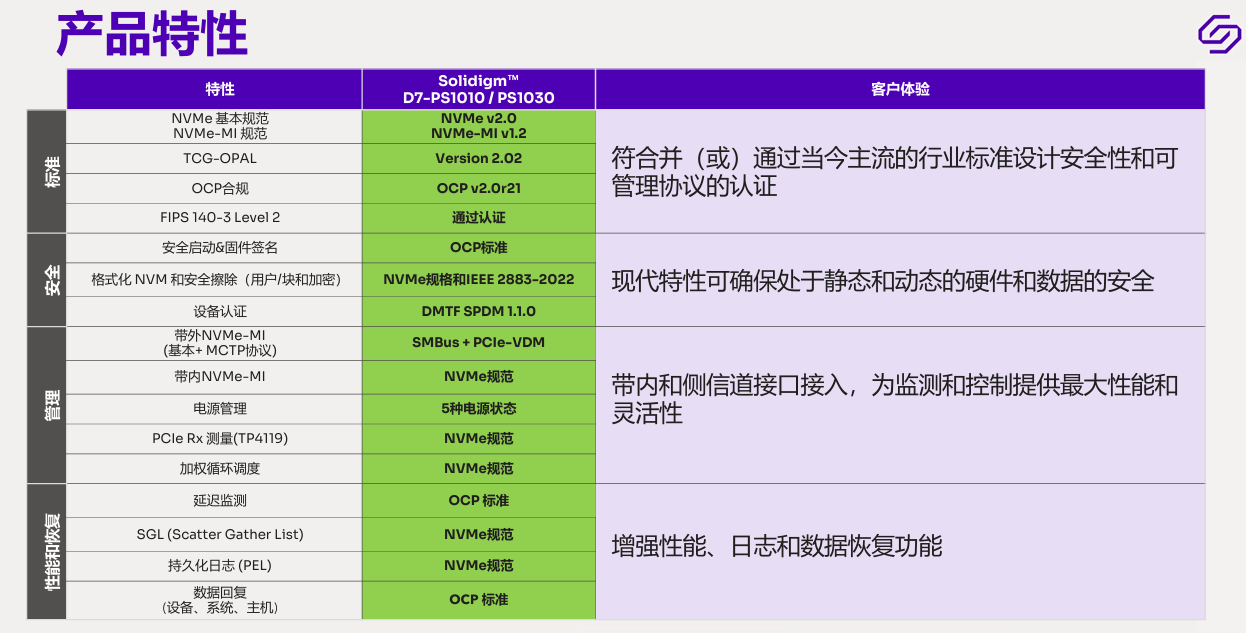Click the text starting "现代特性可确保"

point(883,281)
